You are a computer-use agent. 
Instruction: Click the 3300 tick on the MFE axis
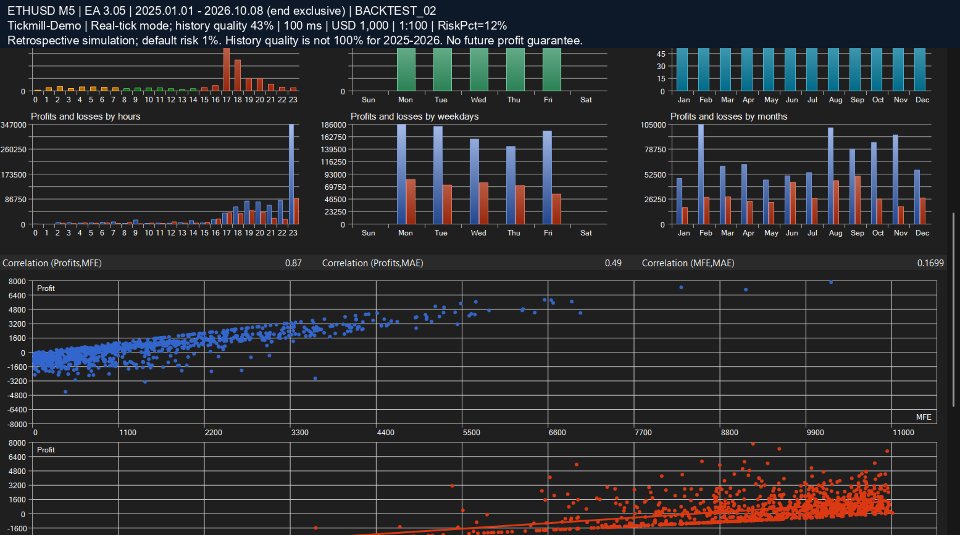(299, 432)
